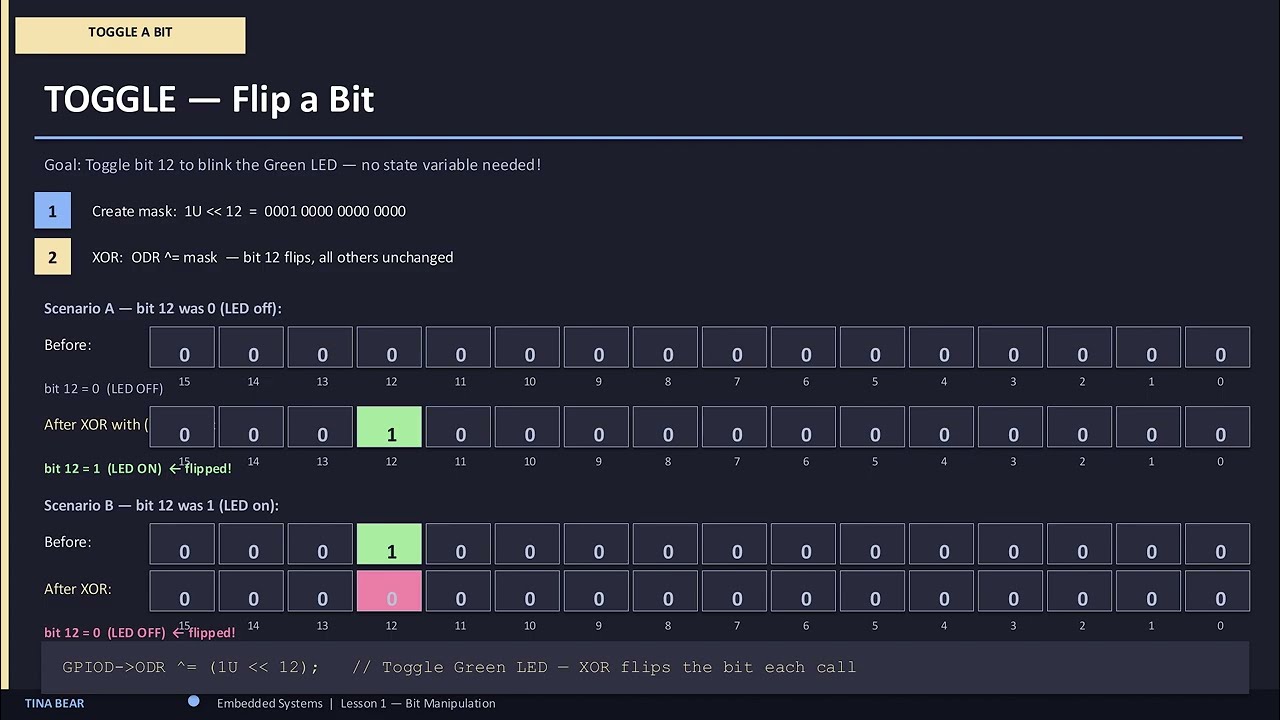
Task: Click the Scenario B heading
Action: pos(161,505)
